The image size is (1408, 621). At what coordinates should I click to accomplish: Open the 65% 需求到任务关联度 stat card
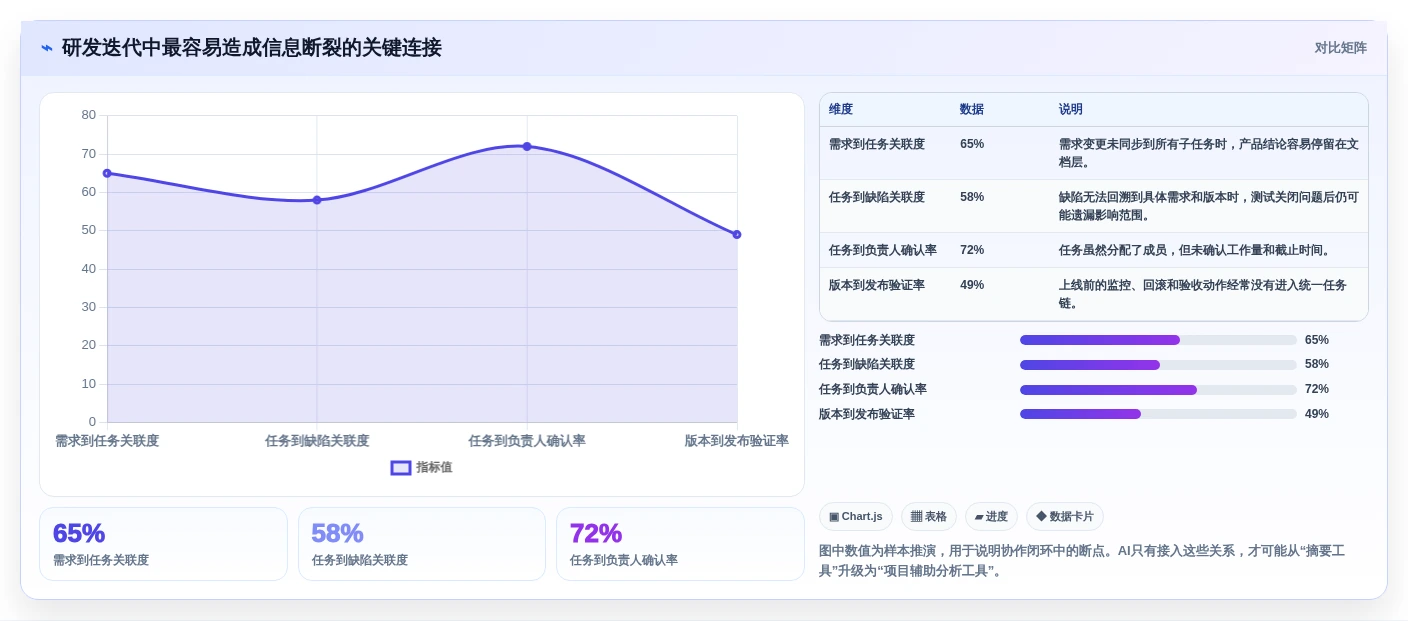(163, 544)
